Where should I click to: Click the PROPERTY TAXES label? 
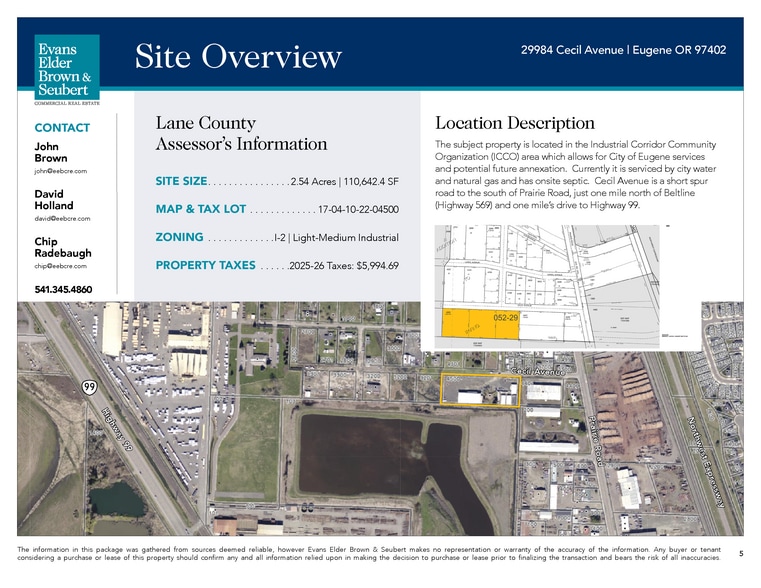click(205, 265)
